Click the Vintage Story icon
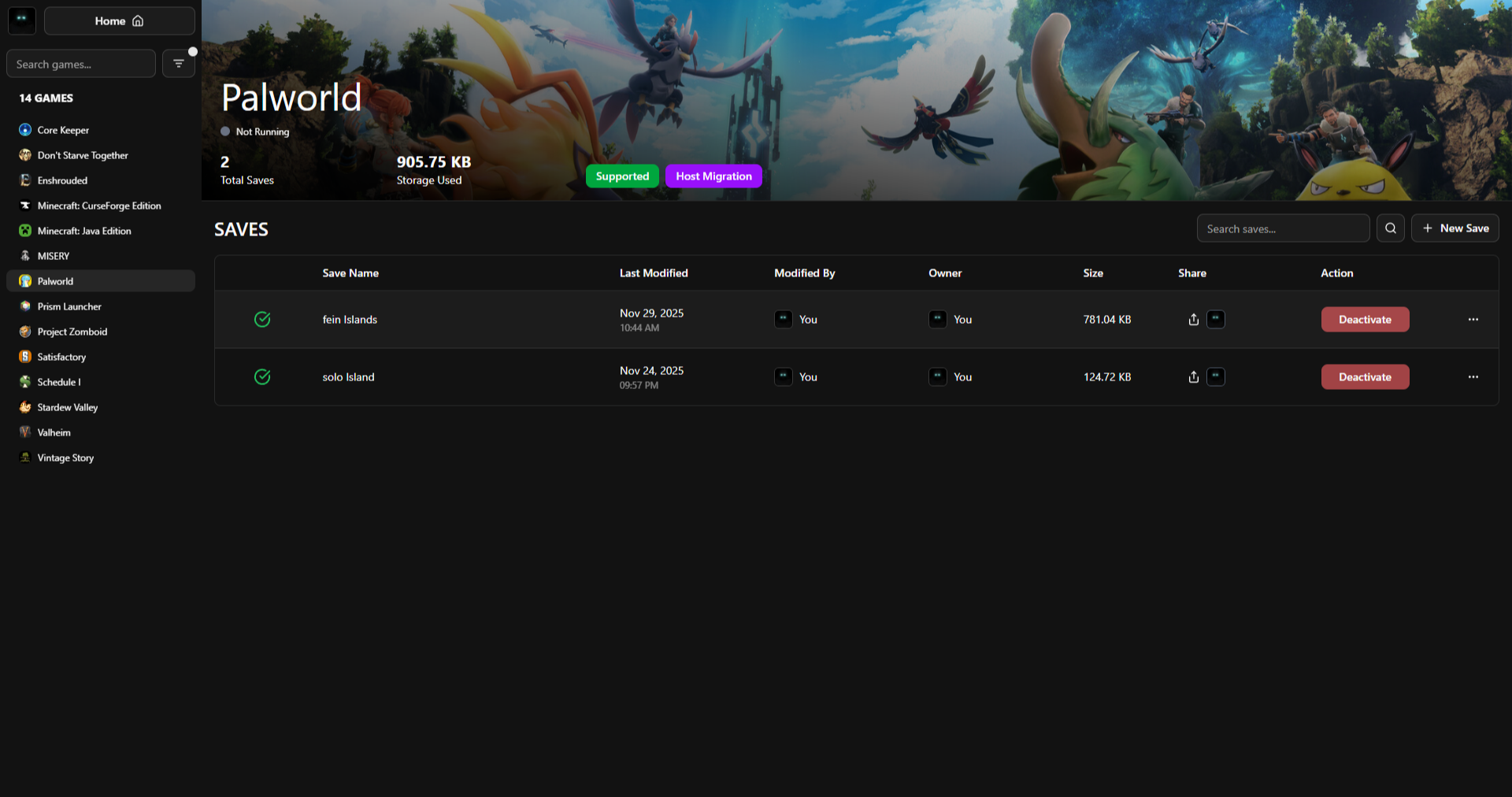 click(x=25, y=458)
